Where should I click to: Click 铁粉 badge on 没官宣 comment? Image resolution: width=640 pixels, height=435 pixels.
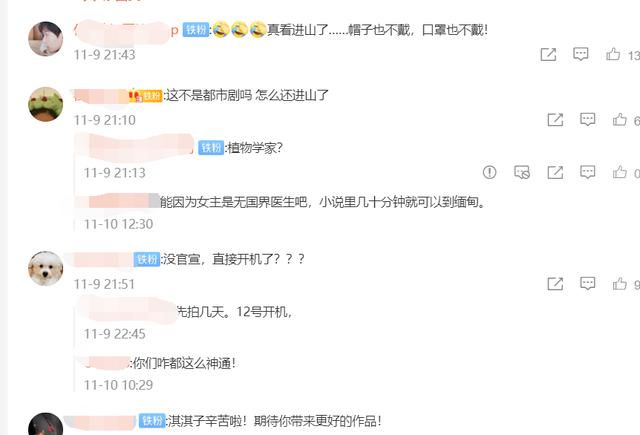(x=147, y=259)
